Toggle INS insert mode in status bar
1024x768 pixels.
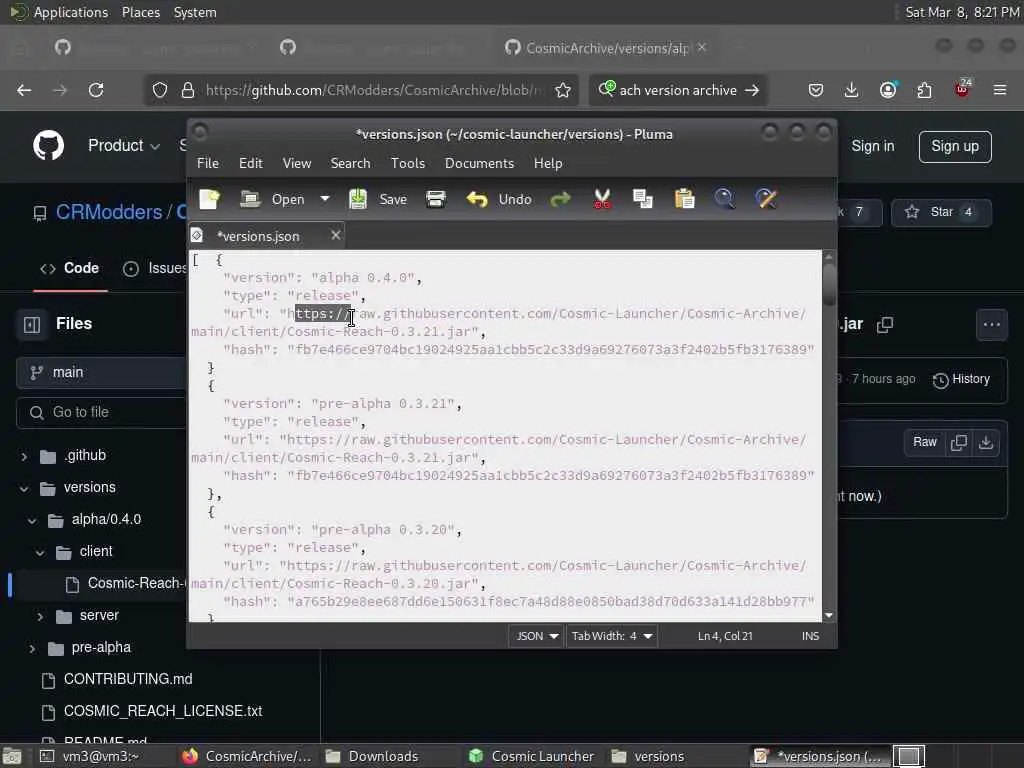point(810,636)
